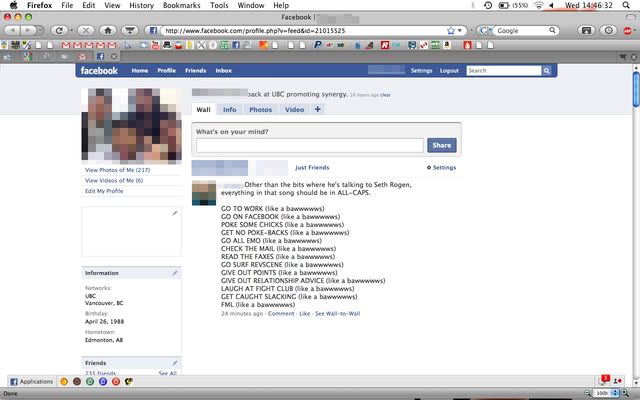Open the Tools menu

pyautogui.click(x=219, y=5)
